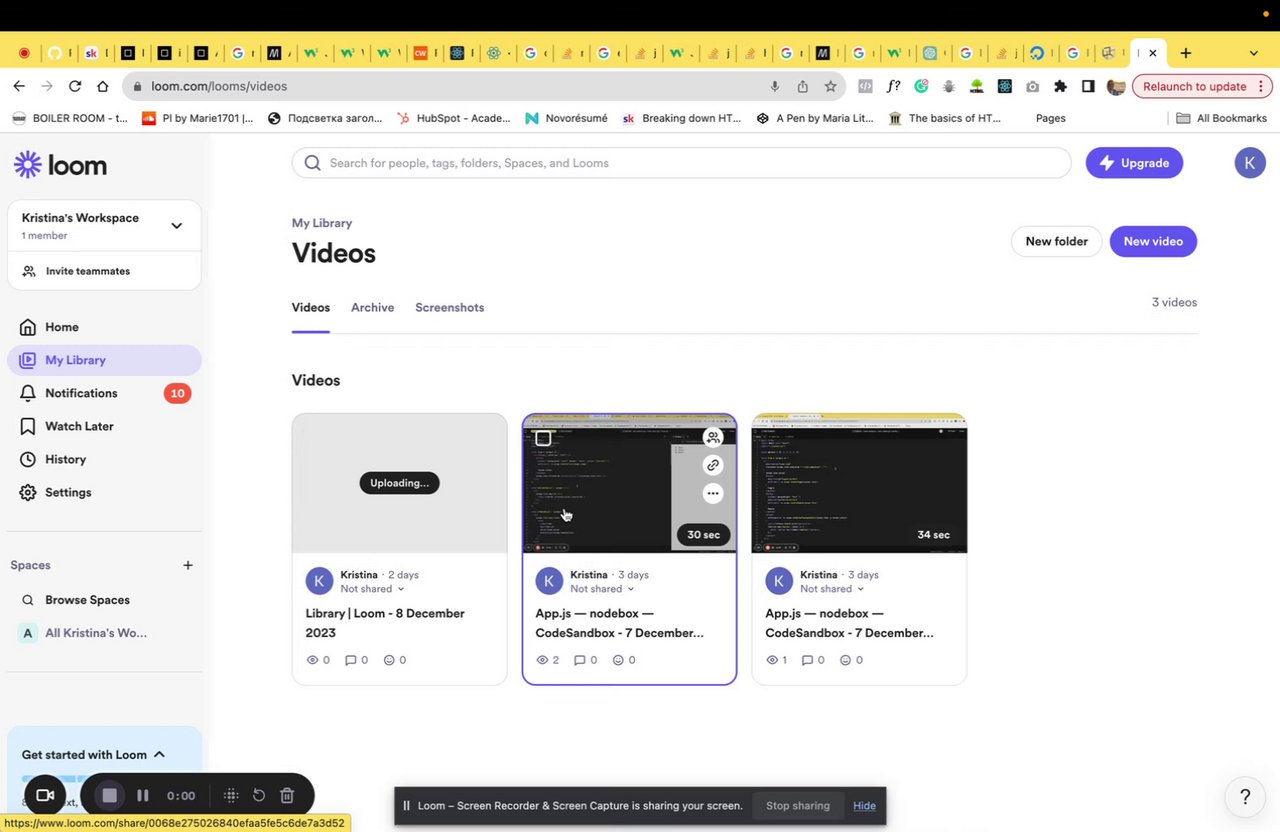Open Notifications in the sidebar
This screenshot has height=832, width=1280.
point(104,393)
